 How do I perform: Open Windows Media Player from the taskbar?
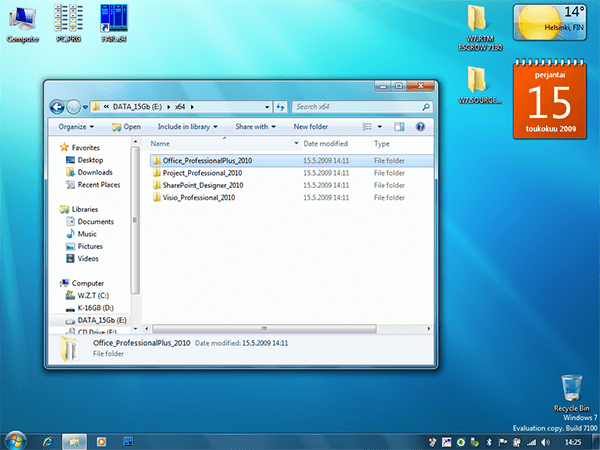pos(101,442)
